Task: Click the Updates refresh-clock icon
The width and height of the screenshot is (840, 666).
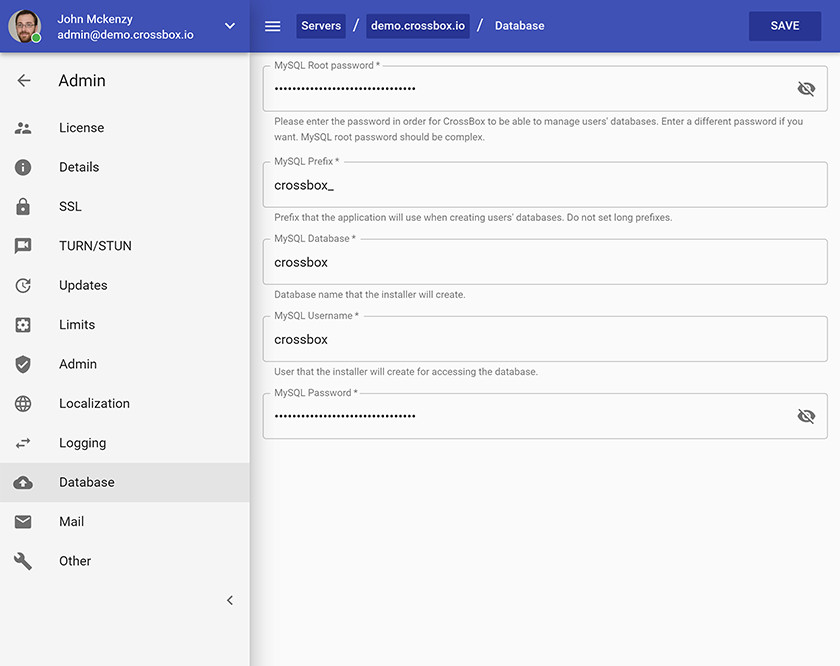Action: click(23, 286)
